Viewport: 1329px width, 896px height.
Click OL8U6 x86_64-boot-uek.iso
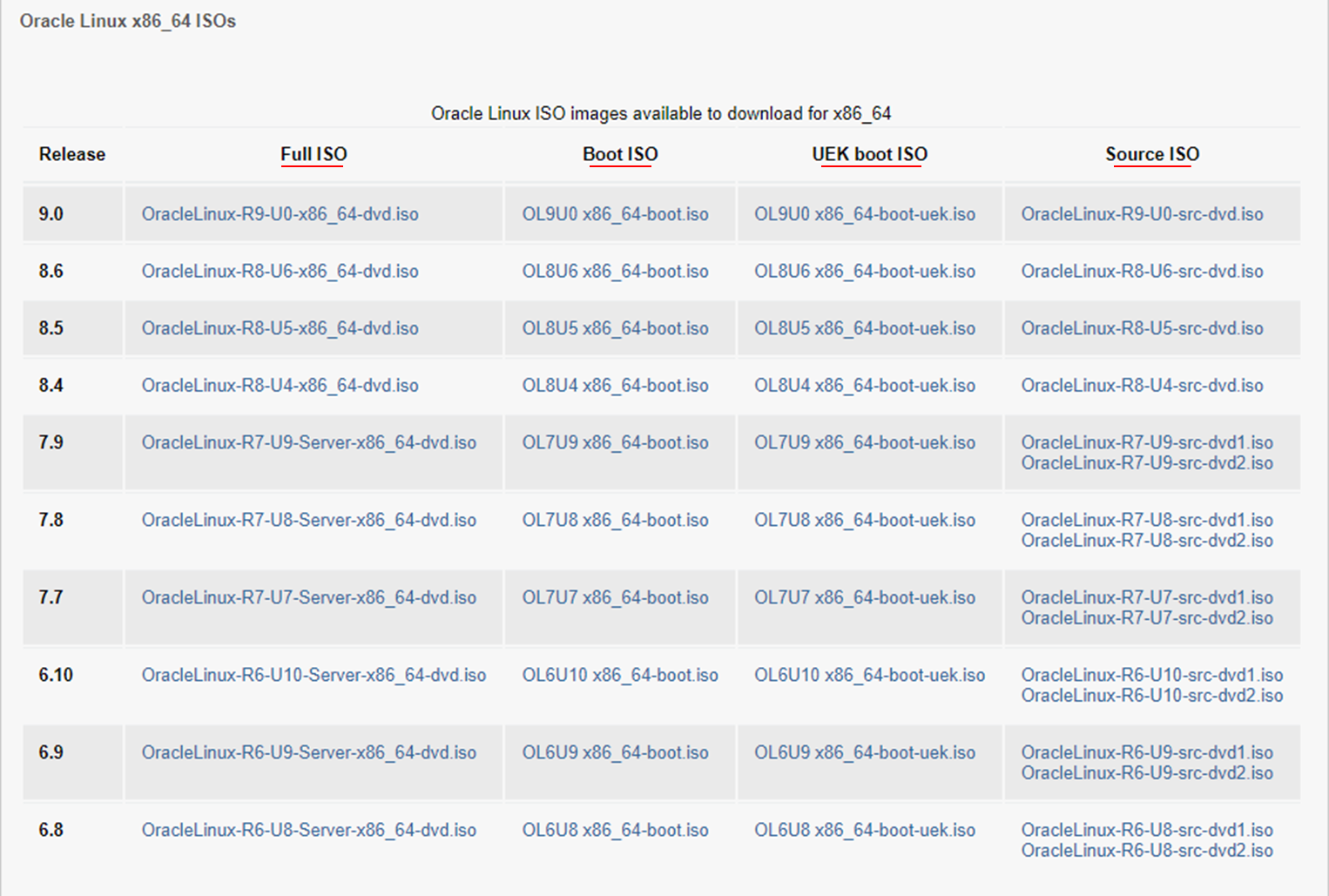[x=865, y=272]
